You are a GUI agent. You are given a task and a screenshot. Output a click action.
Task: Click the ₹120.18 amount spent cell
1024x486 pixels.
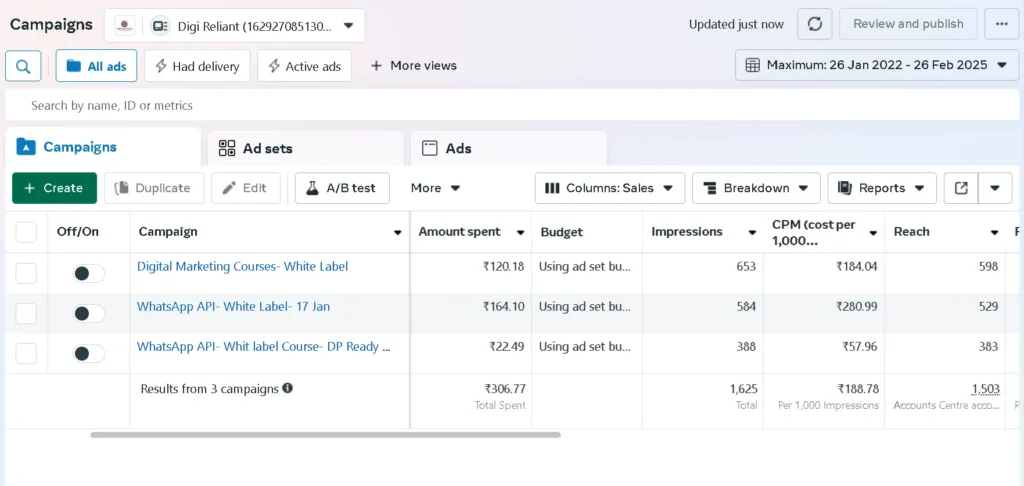click(503, 267)
